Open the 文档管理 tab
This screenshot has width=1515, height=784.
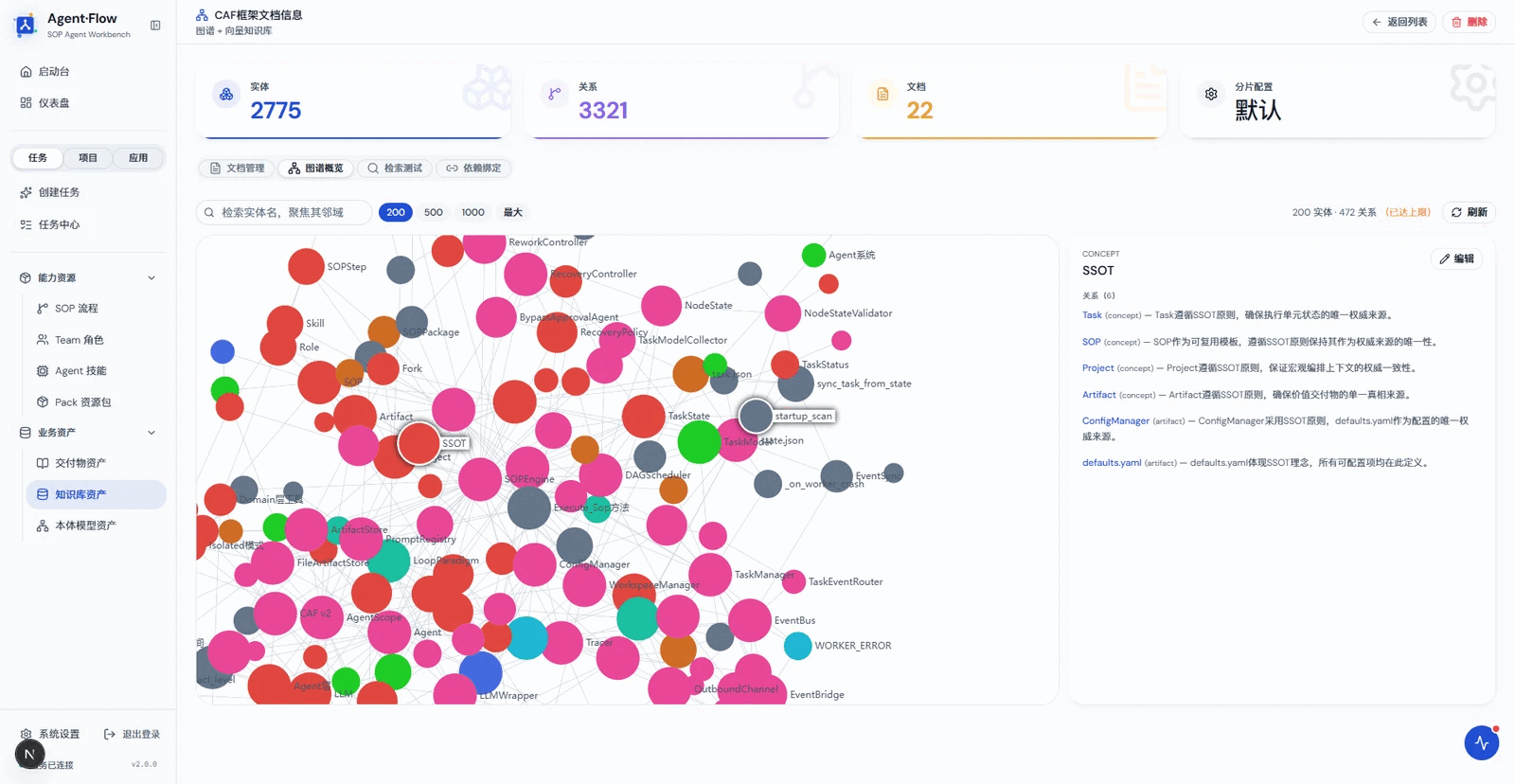[237, 169]
